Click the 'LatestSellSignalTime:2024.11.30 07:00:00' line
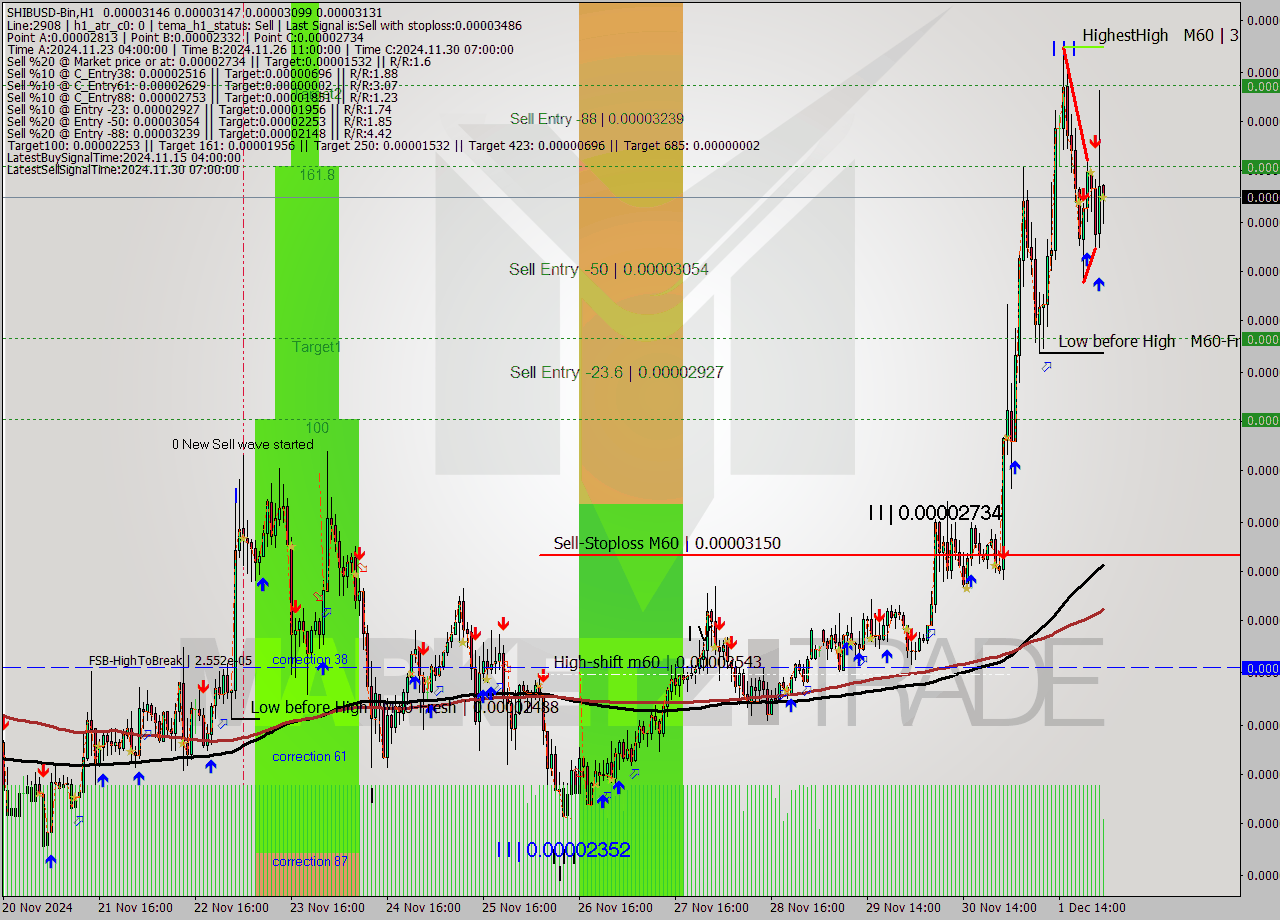The height and width of the screenshot is (920, 1280). pyautogui.click(x=123, y=169)
